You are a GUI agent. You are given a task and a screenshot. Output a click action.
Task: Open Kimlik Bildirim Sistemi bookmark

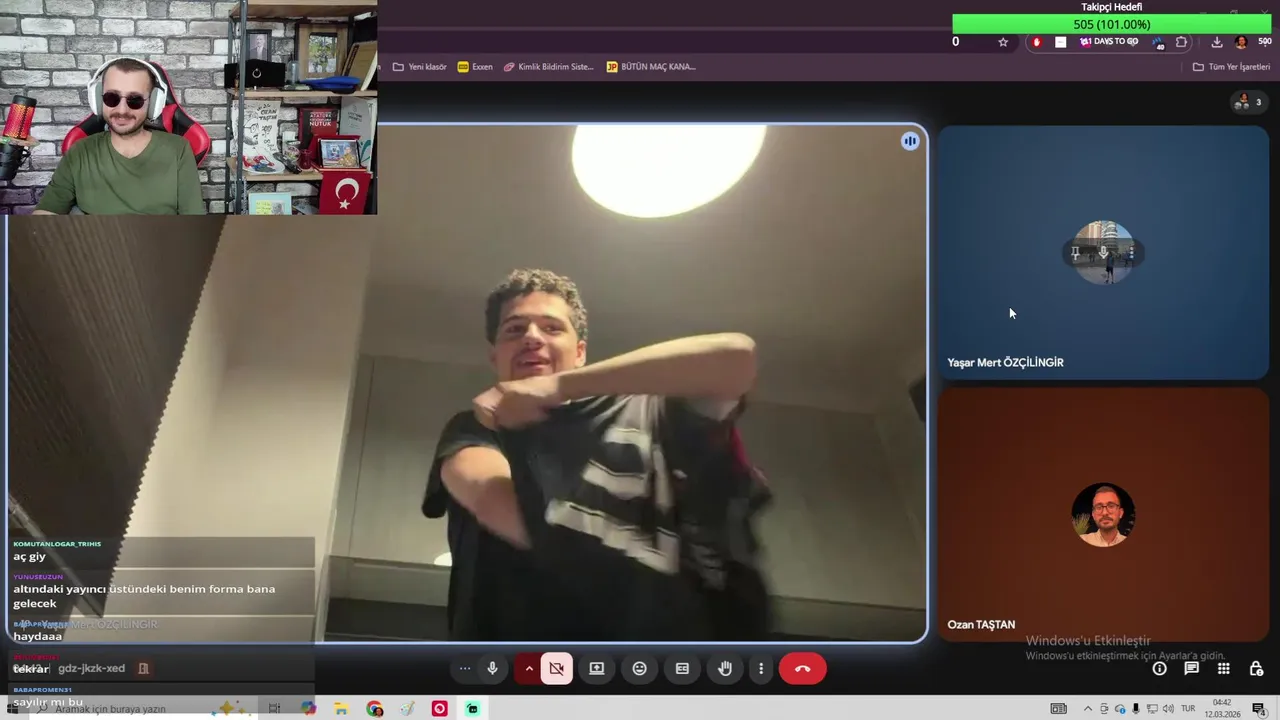[x=548, y=67]
